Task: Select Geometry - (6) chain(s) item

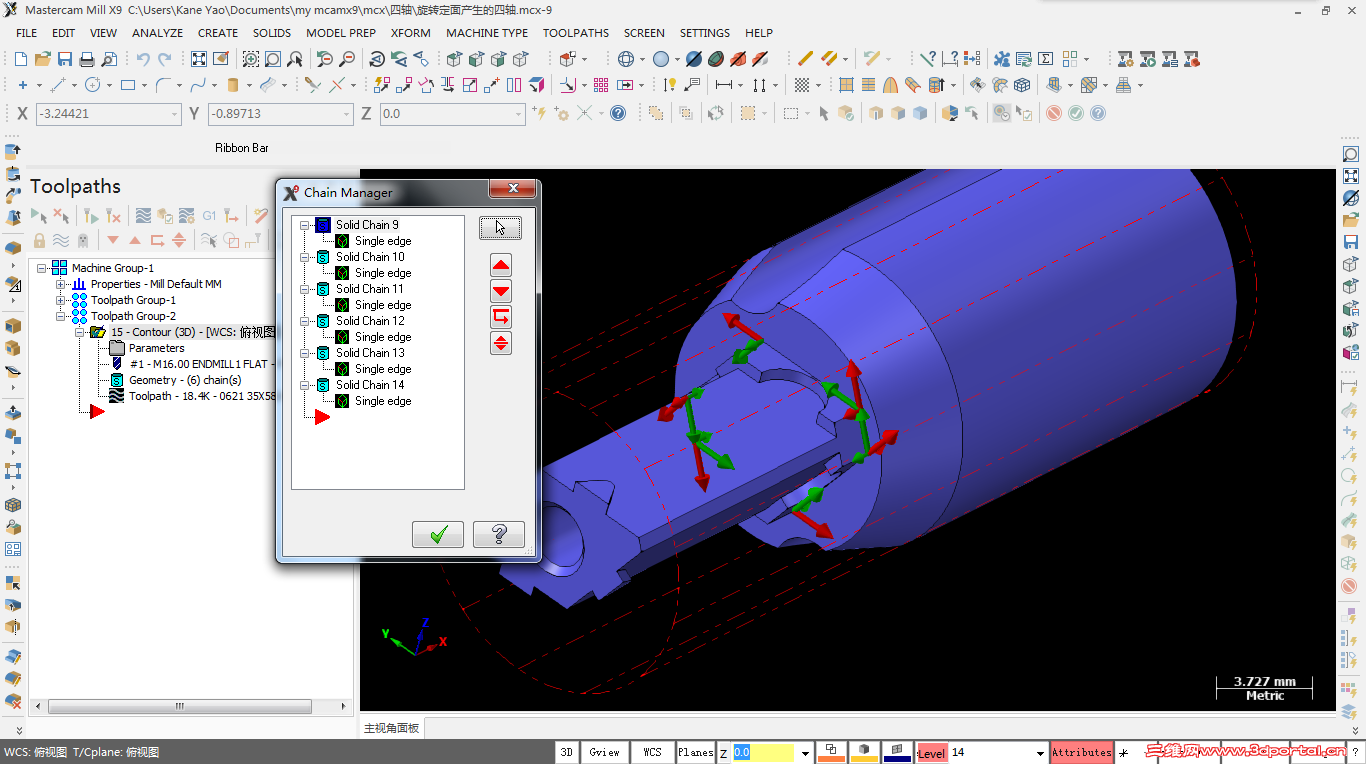Action: point(185,380)
